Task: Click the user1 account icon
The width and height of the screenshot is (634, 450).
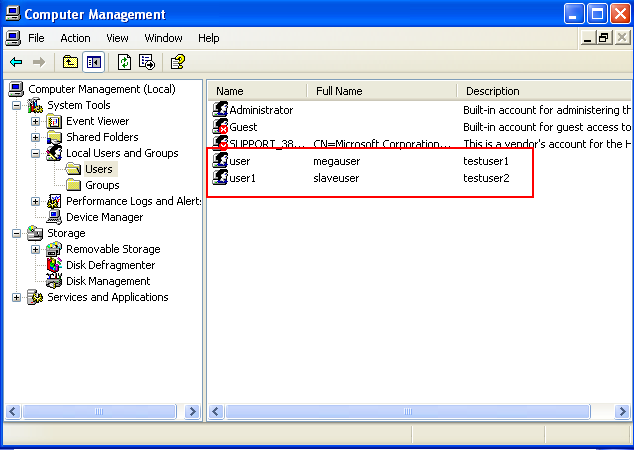Action: [x=220, y=177]
